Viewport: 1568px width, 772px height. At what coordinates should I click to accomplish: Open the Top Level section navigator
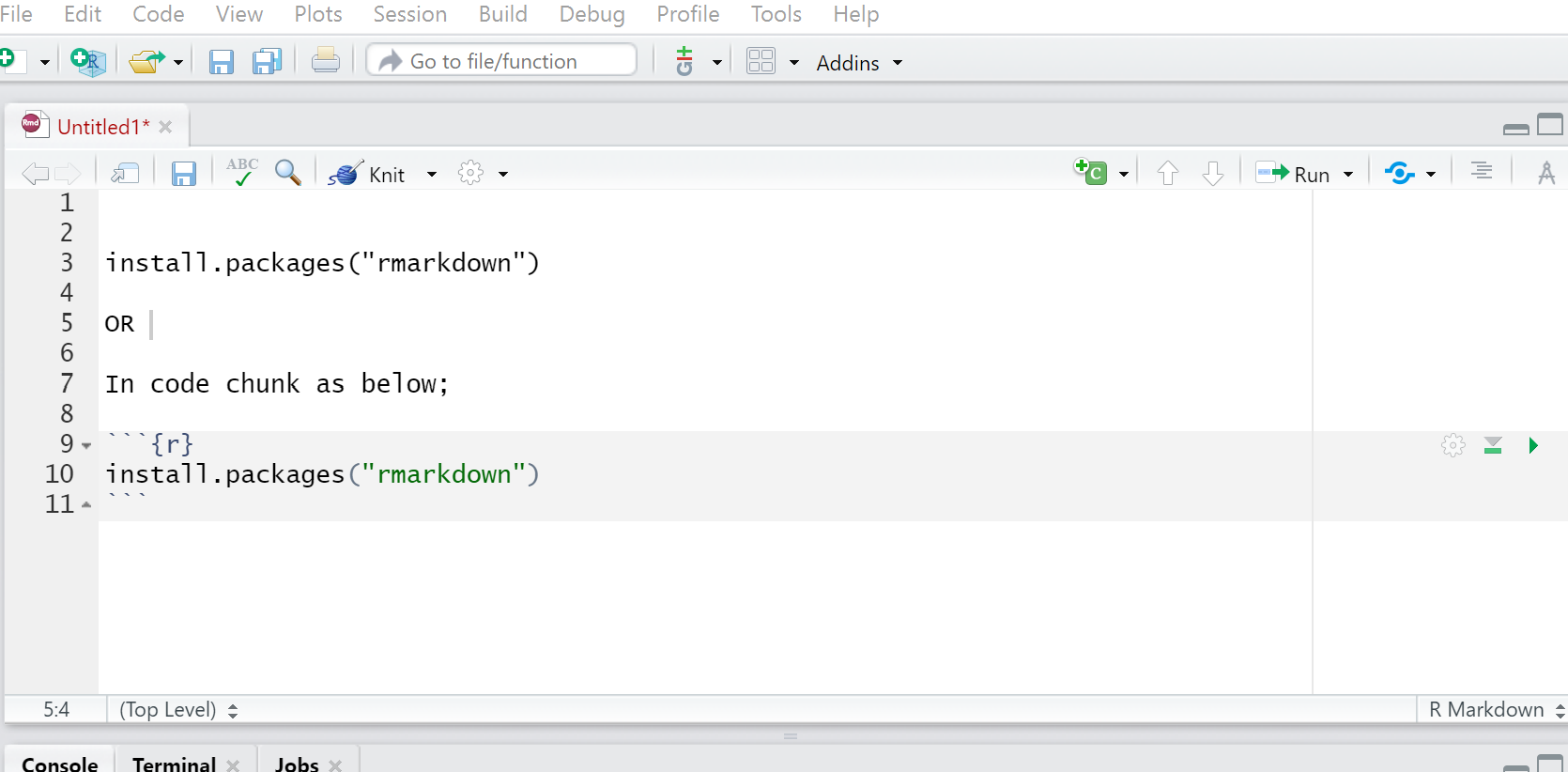[178, 710]
